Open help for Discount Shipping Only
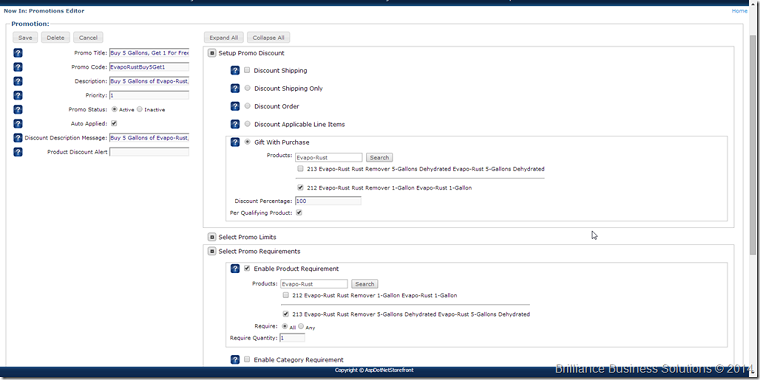 235,89
